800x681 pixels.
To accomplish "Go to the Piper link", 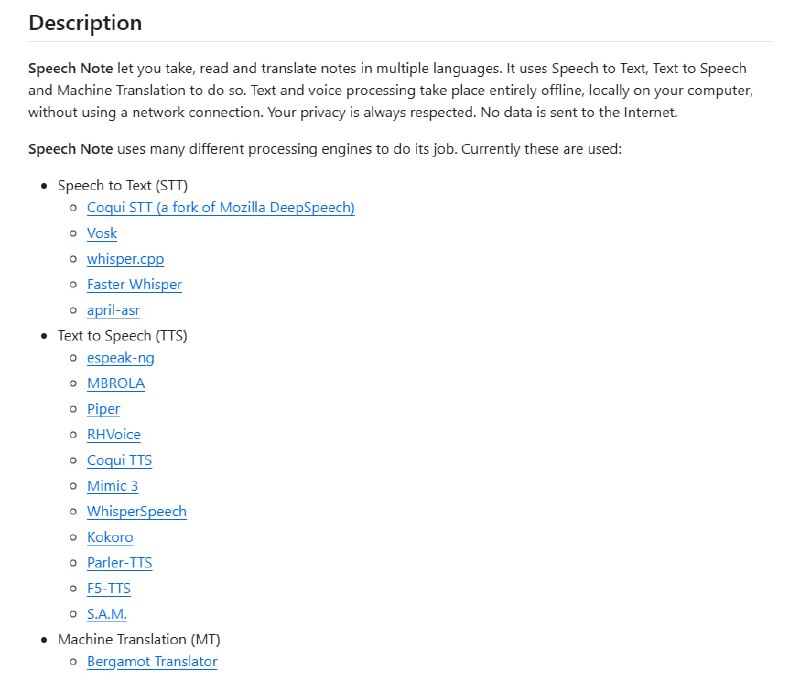I will click(x=103, y=409).
